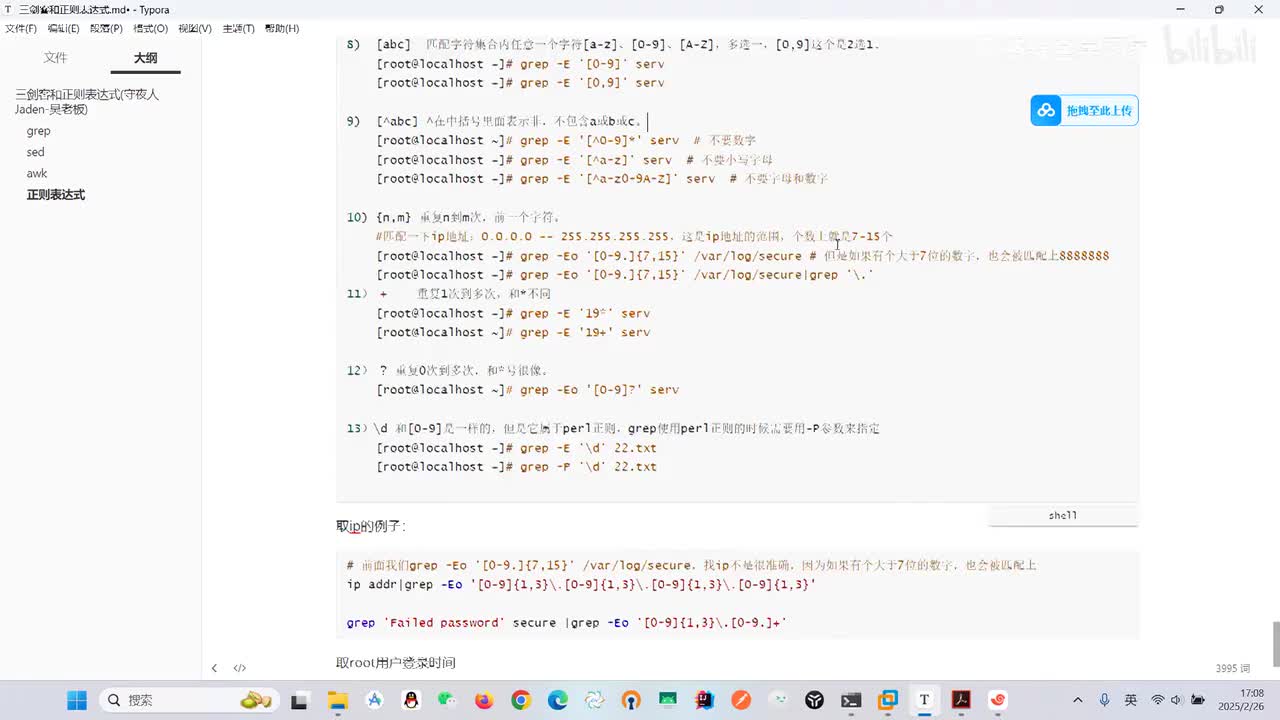The image size is (1280, 720).
Task: Click the grep -Eo '[0-9]?' serv line
Action: click(528, 390)
